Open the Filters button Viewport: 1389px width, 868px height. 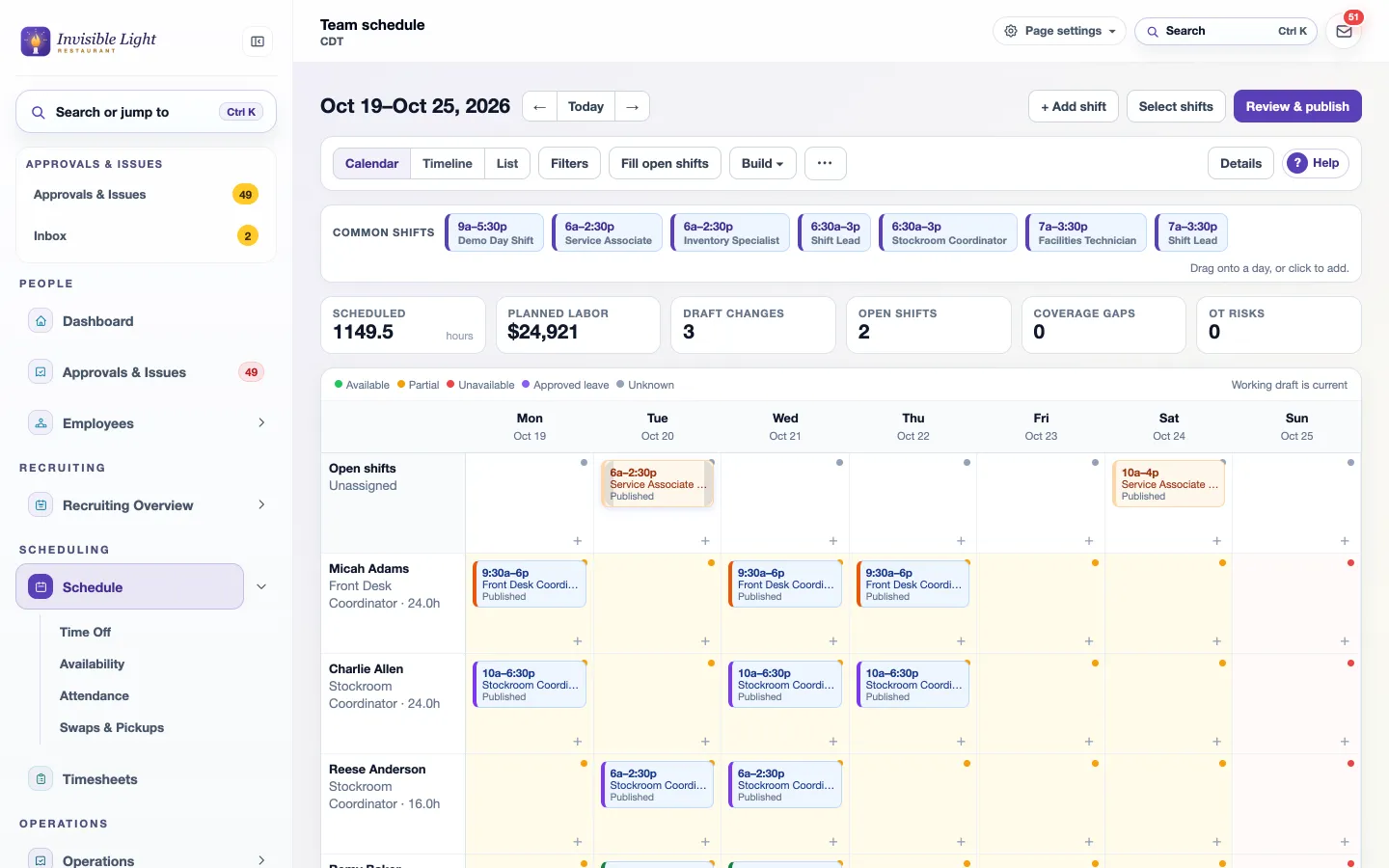(x=569, y=163)
